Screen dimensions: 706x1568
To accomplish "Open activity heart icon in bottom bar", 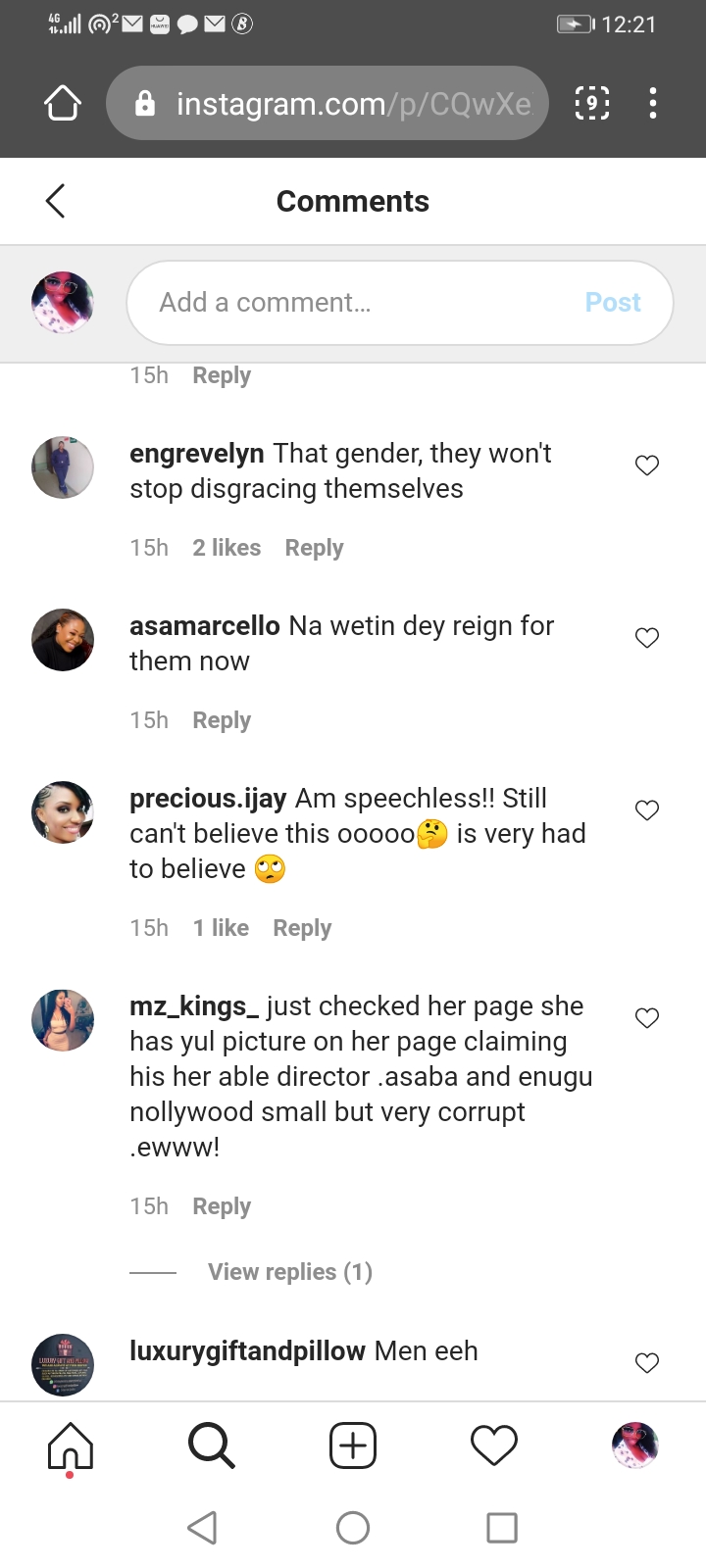I will [x=494, y=1445].
